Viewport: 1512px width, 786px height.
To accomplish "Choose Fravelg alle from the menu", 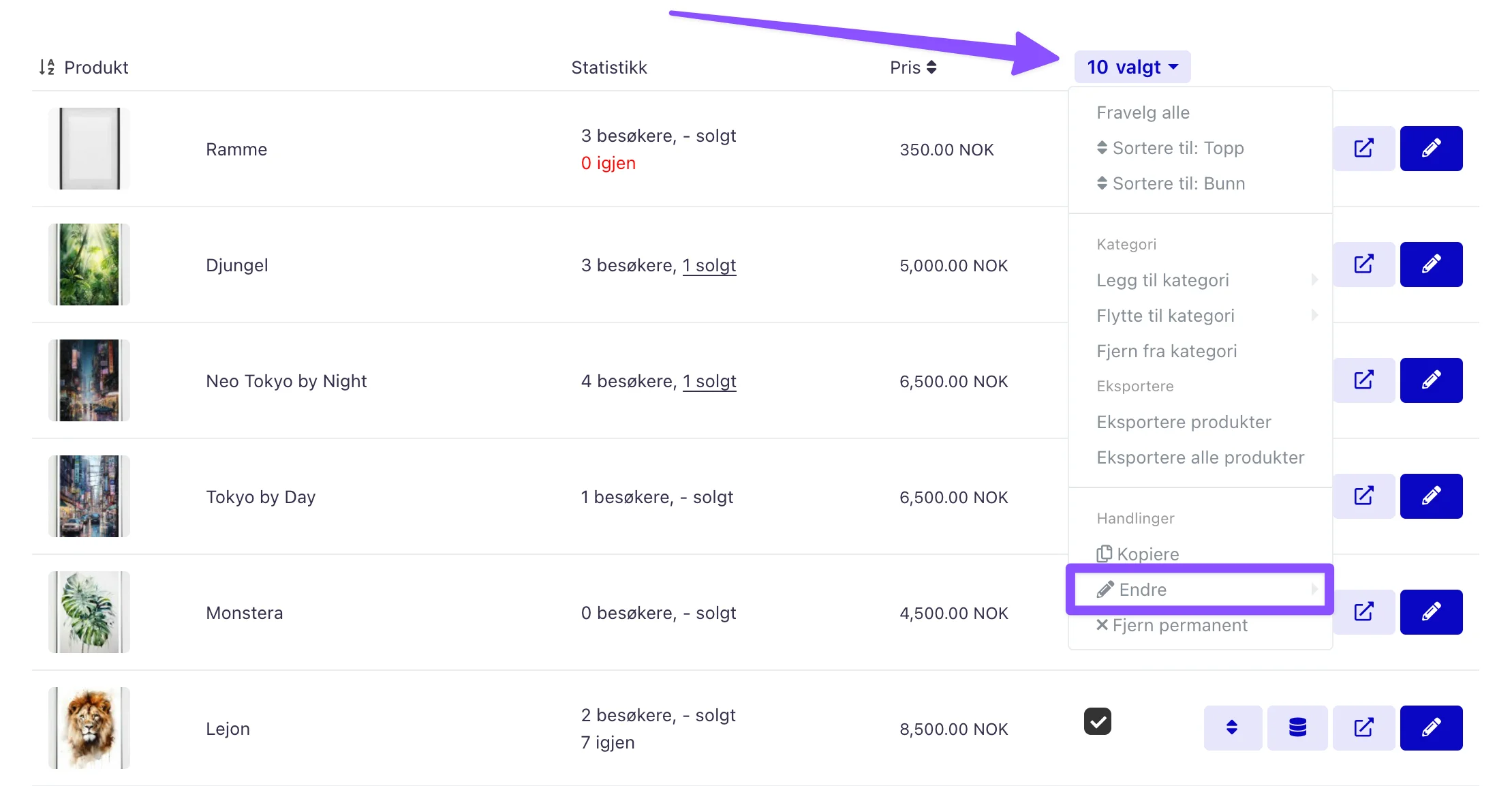I will click(1143, 112).
